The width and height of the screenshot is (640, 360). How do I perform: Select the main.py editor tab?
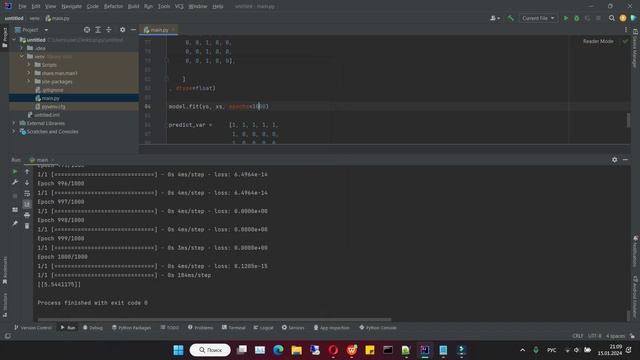click(x=159, y=30)
